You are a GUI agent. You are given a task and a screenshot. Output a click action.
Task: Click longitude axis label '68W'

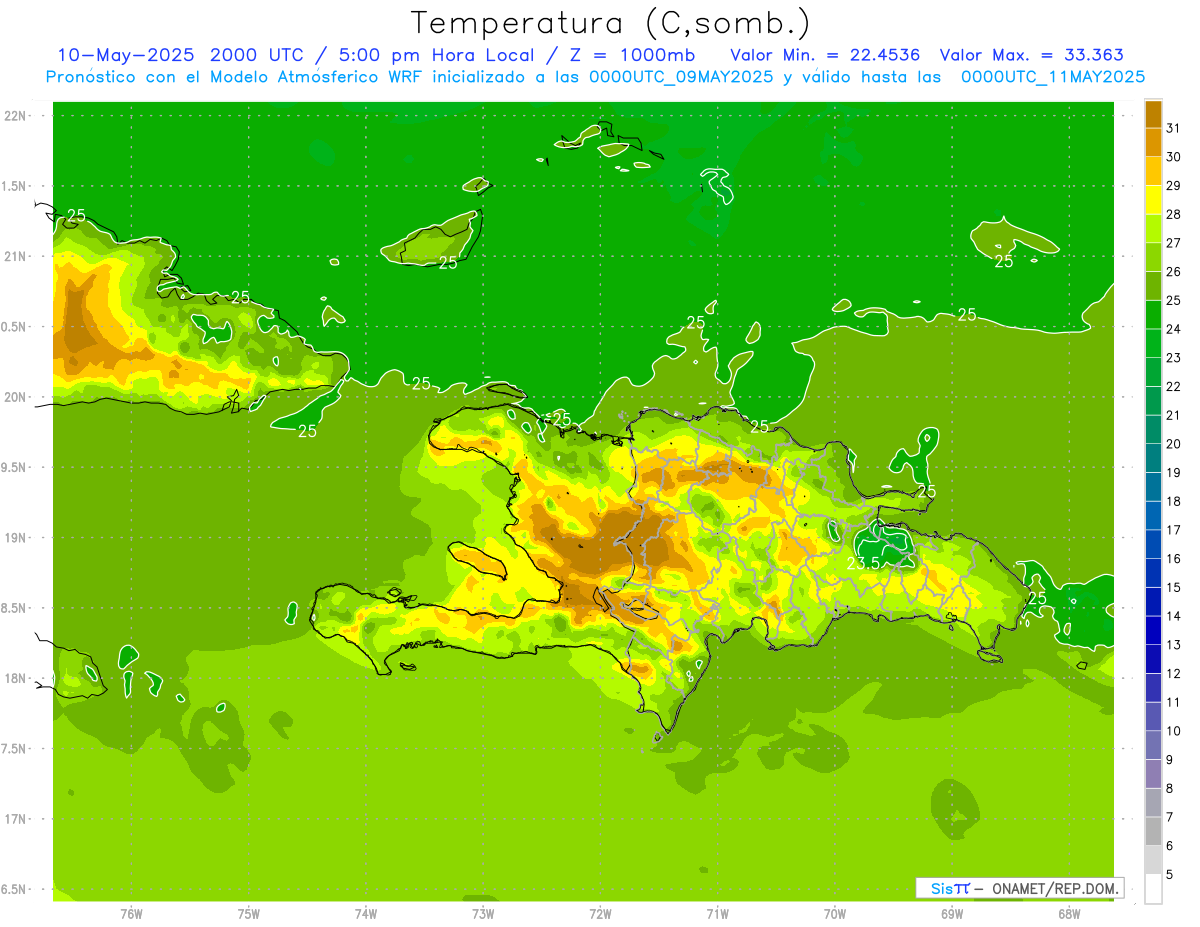[1068, 914]
